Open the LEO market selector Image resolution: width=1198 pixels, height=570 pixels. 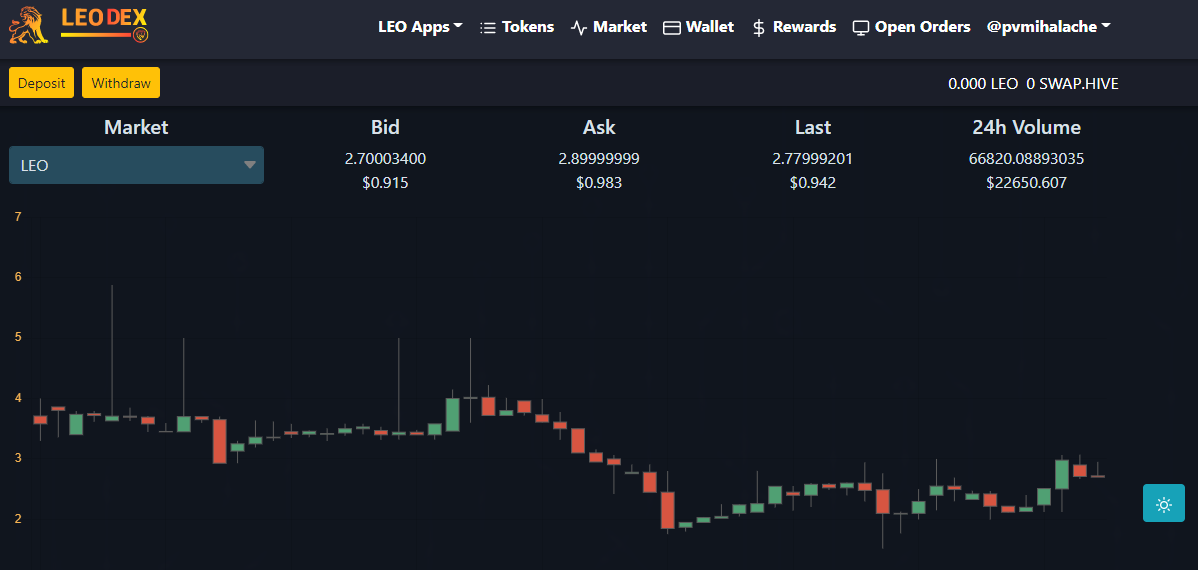click(x=136, y=165)
